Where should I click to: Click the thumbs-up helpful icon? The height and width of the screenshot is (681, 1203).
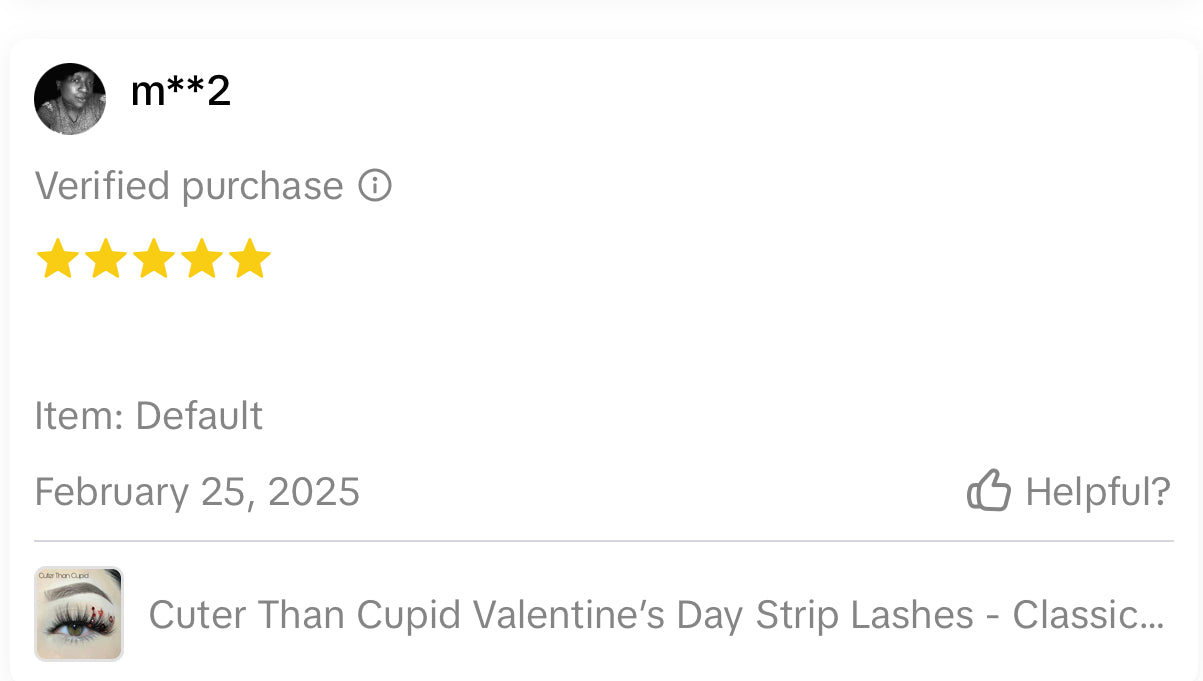coord(989,491)
